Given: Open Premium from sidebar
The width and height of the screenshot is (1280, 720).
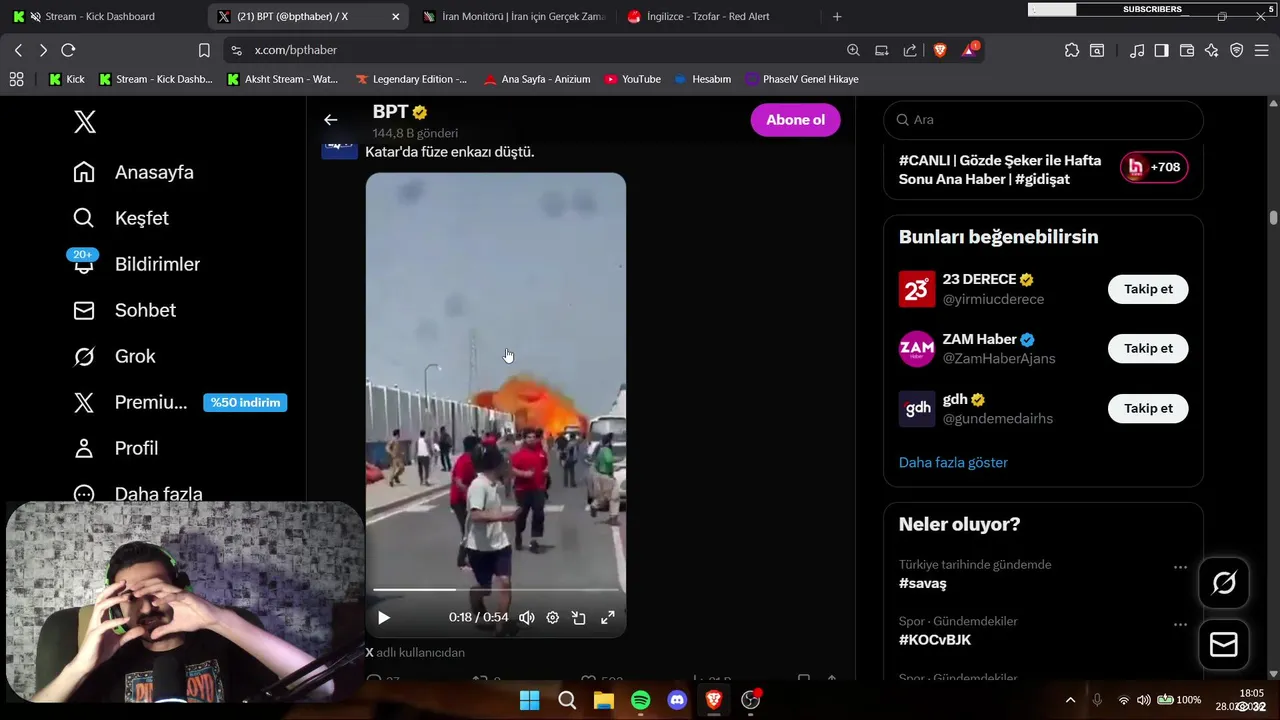Looking at the screenshot, I should click(130, 402).
